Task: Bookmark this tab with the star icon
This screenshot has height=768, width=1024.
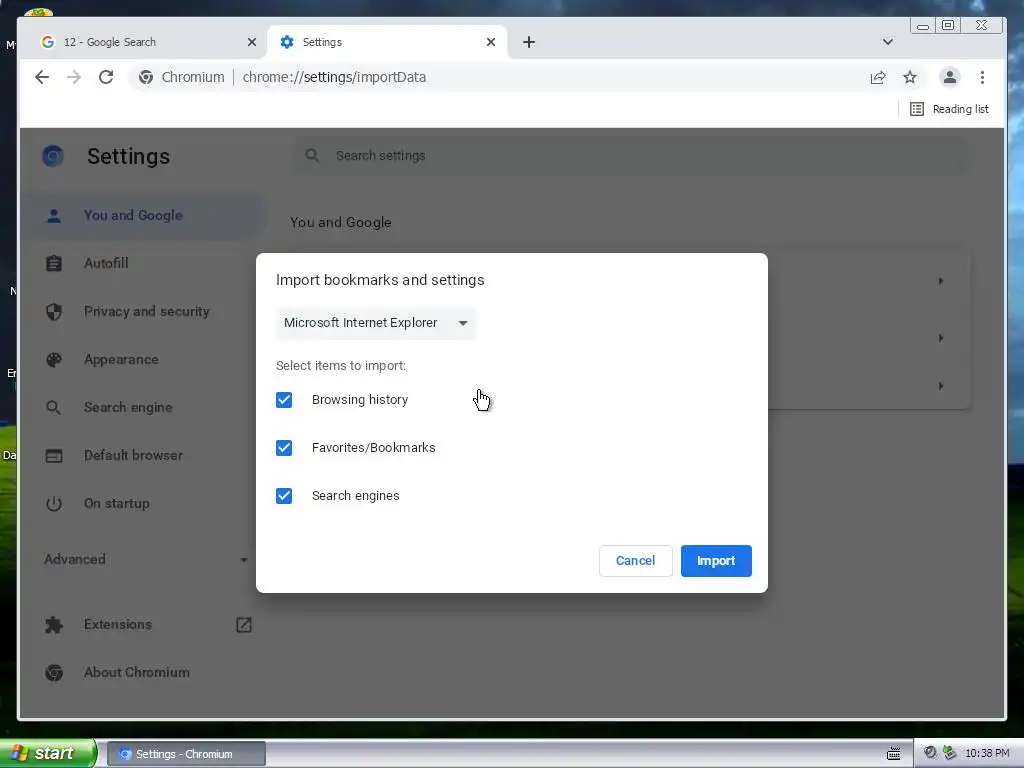Action: (910, 77)
